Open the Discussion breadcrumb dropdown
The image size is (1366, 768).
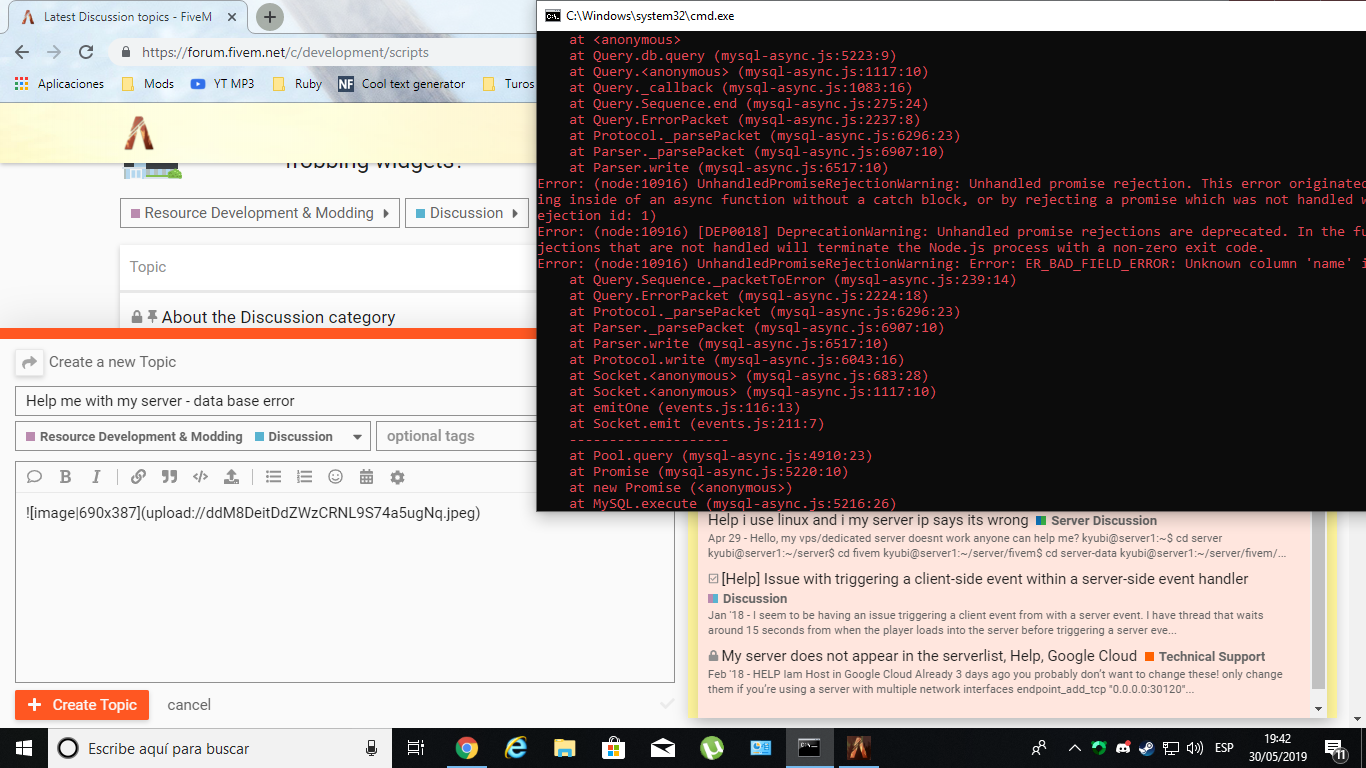[x=466, y=213]
